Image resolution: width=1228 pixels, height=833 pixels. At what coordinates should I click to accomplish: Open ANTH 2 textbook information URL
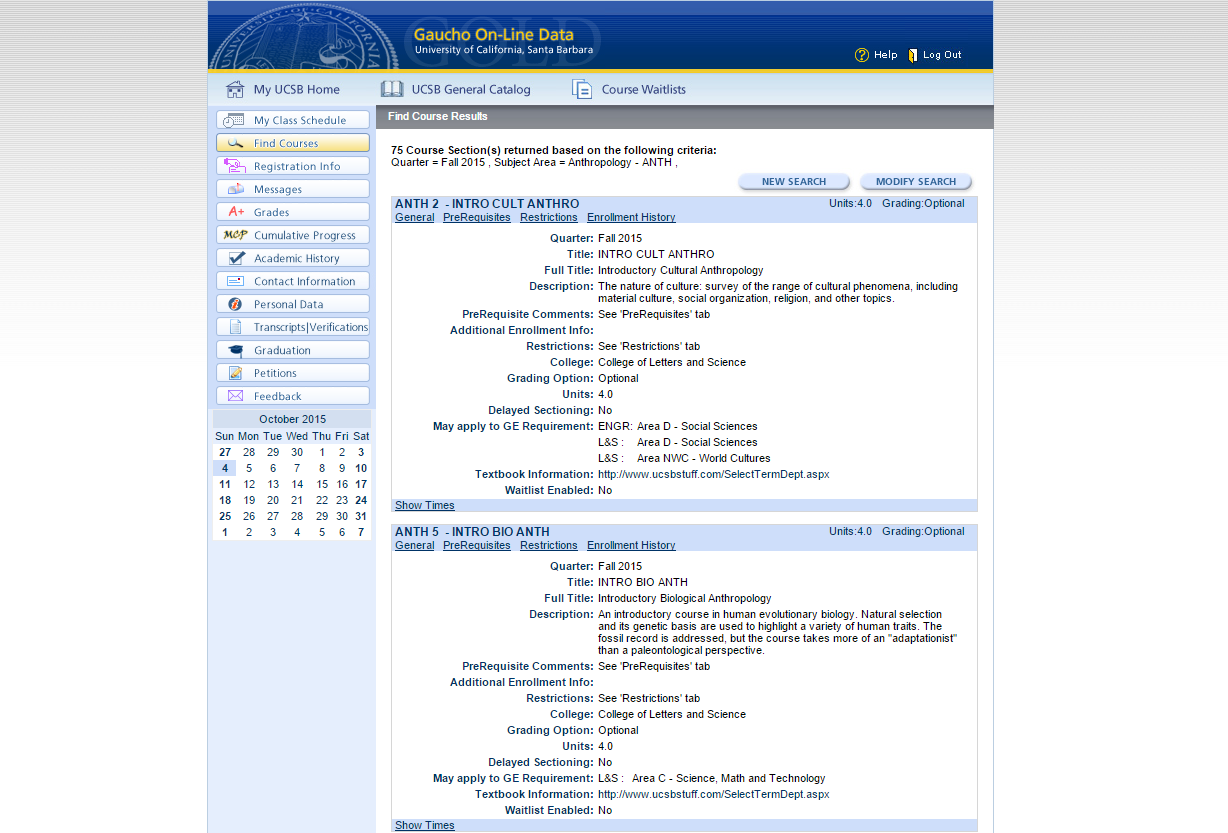tap(713, 474)
